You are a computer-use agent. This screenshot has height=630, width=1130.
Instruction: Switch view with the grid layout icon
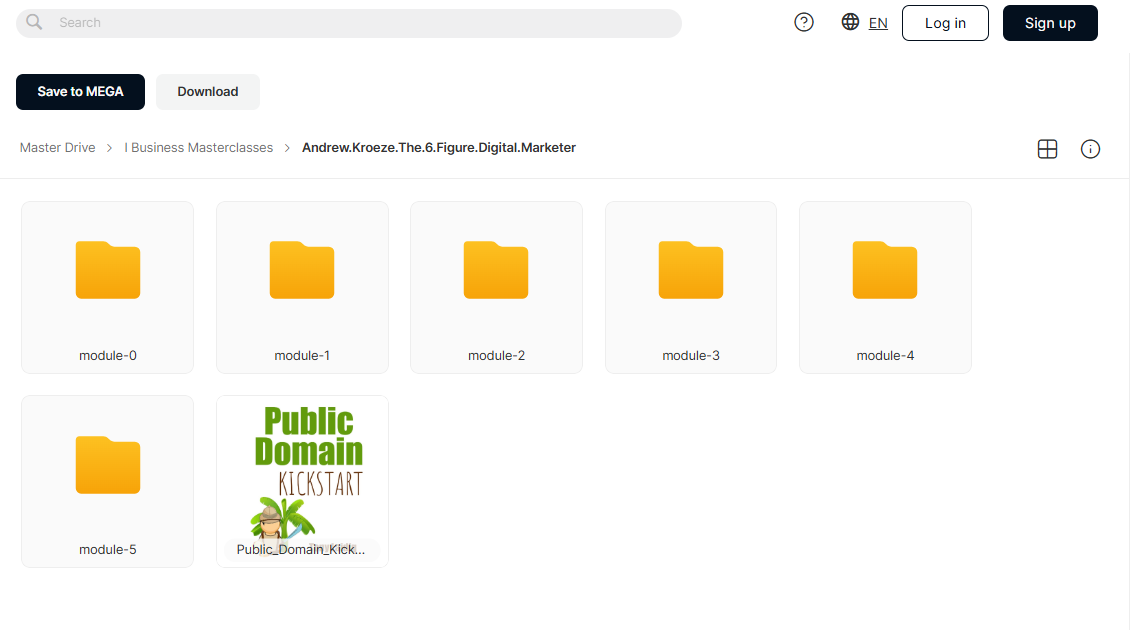pyautogui.click(x=1047, y=149)
